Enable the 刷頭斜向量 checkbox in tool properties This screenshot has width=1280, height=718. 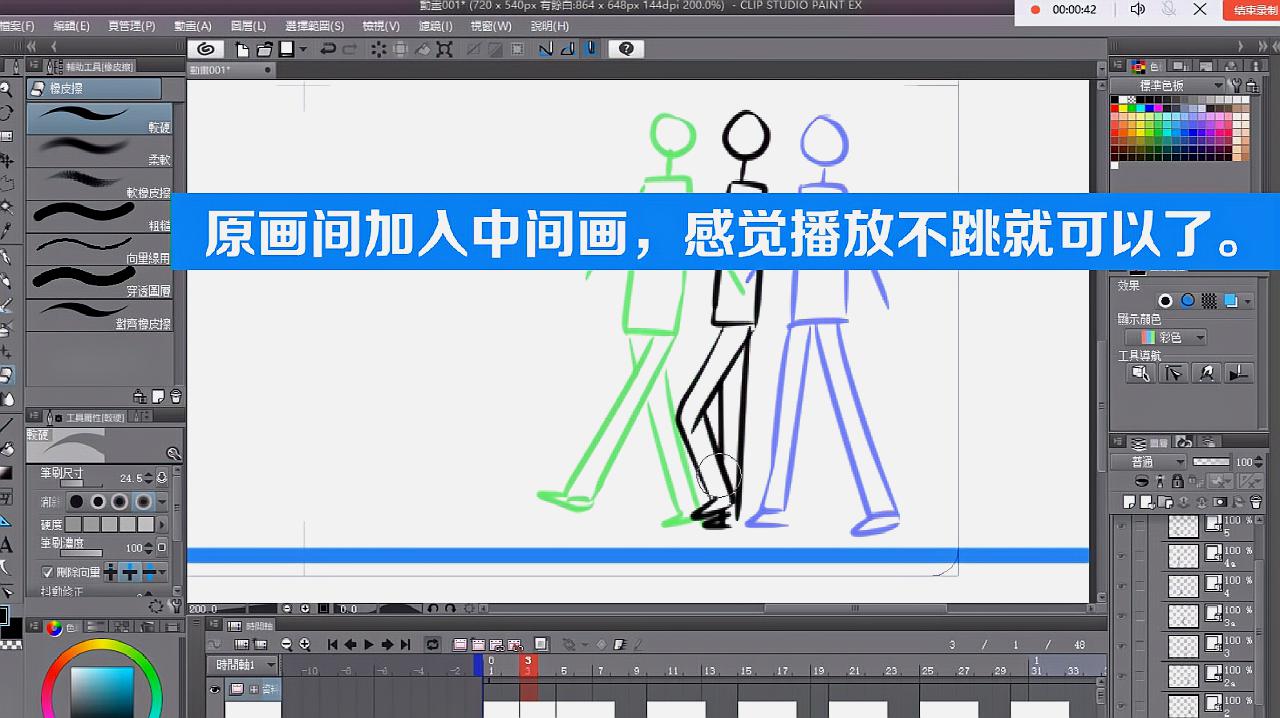click(47, 571)
